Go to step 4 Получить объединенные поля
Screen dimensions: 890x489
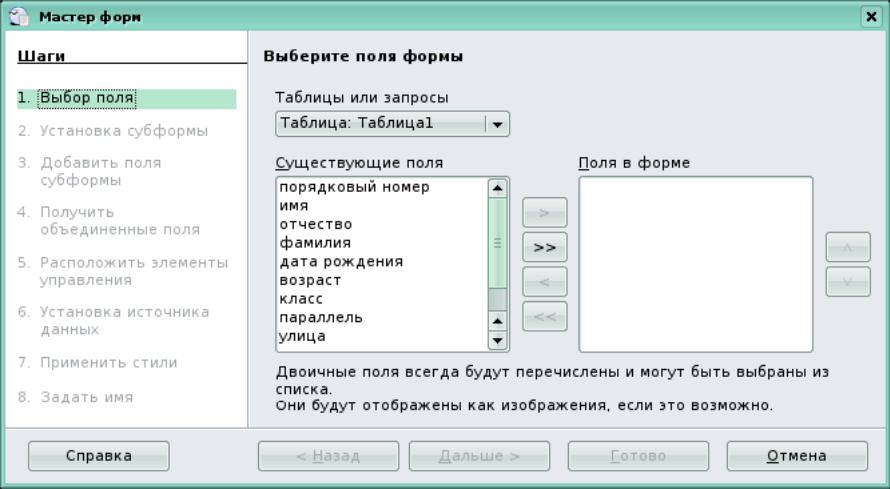click(109, 221)
